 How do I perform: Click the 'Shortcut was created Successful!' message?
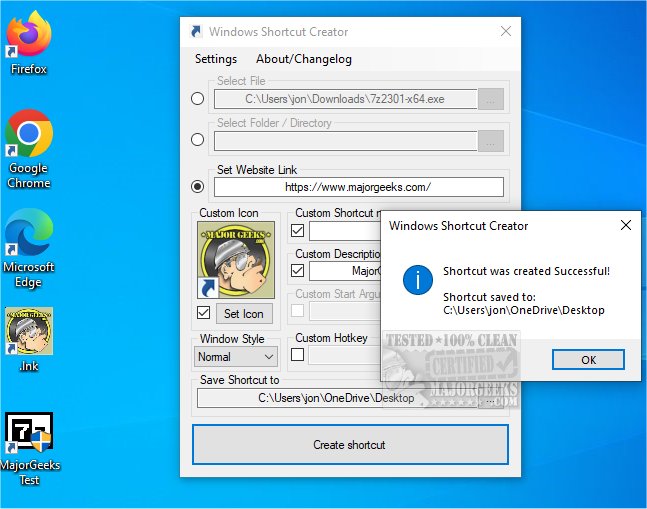526,271
